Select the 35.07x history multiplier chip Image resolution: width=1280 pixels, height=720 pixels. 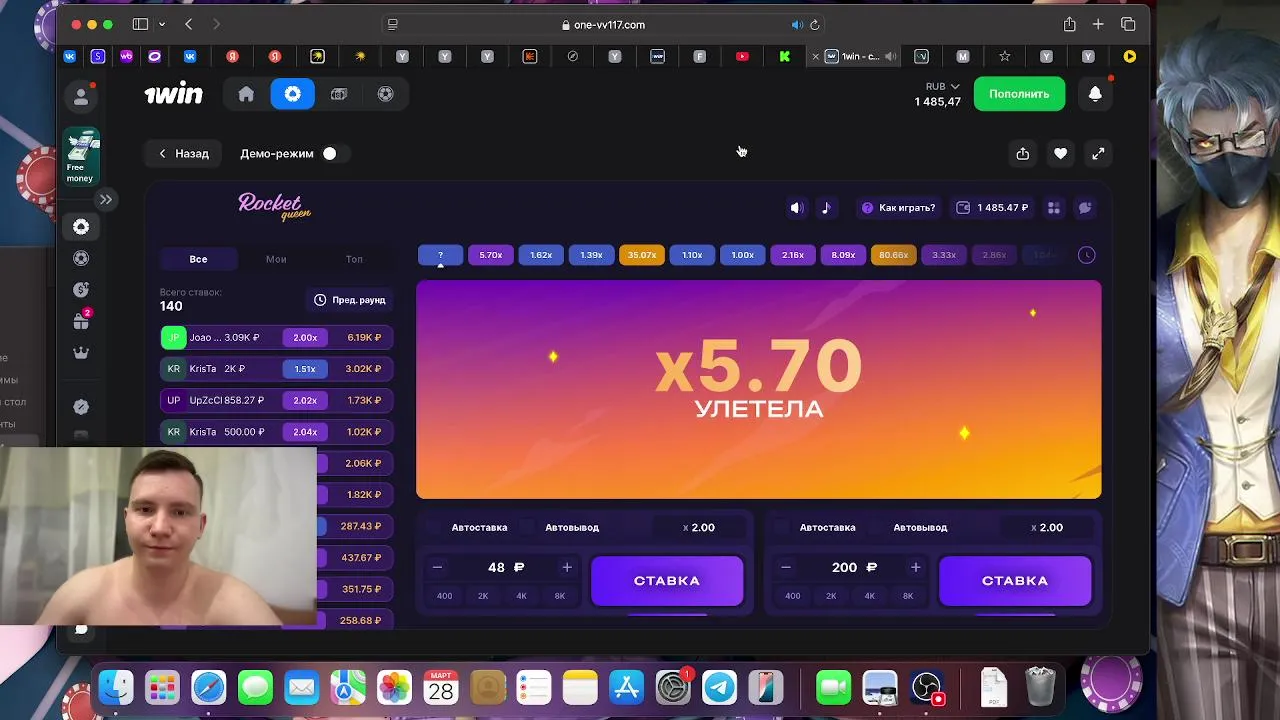[x=641, y=255]
